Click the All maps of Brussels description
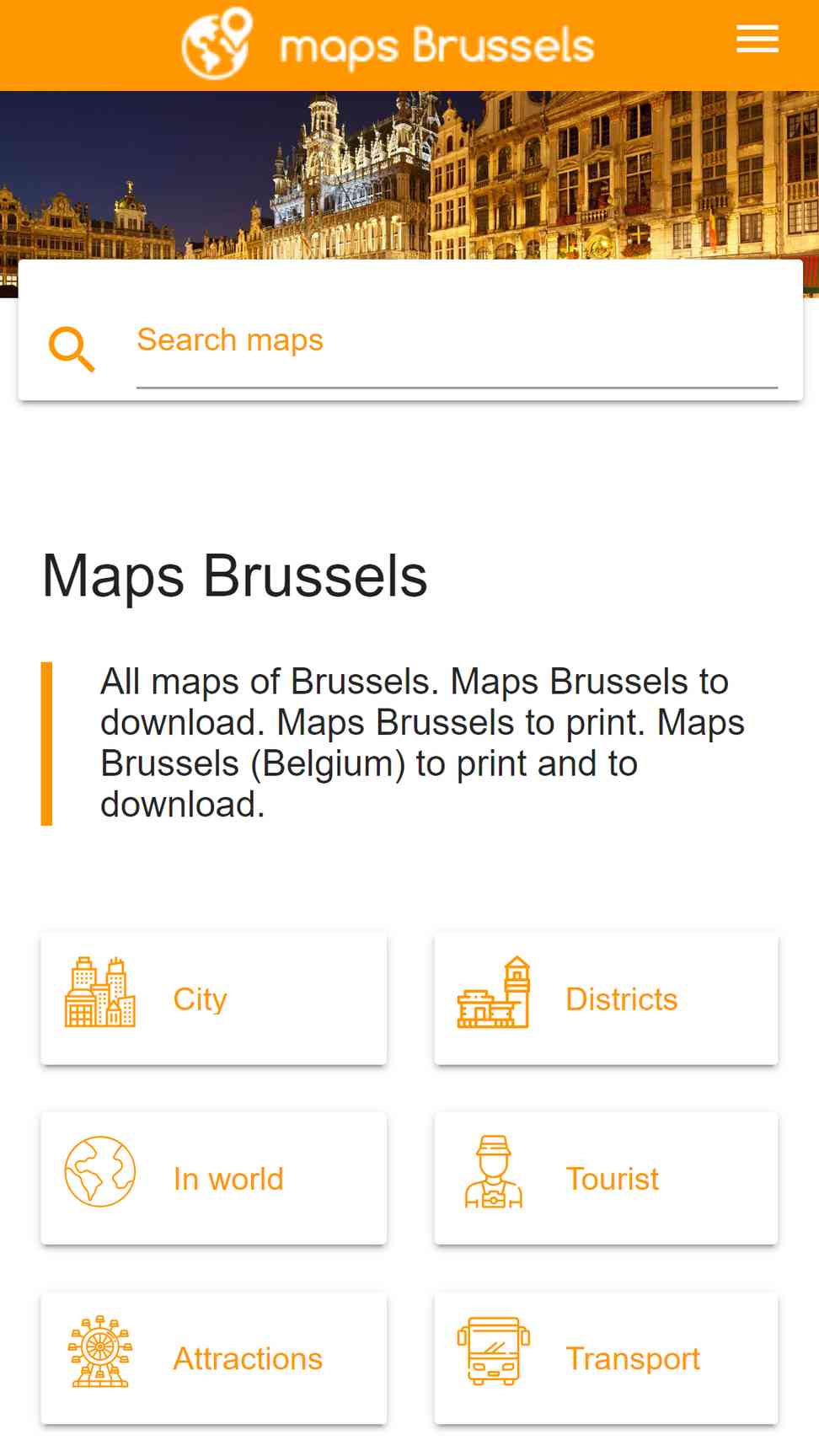This screenshot has height=1456, width=819. point(422,743)
